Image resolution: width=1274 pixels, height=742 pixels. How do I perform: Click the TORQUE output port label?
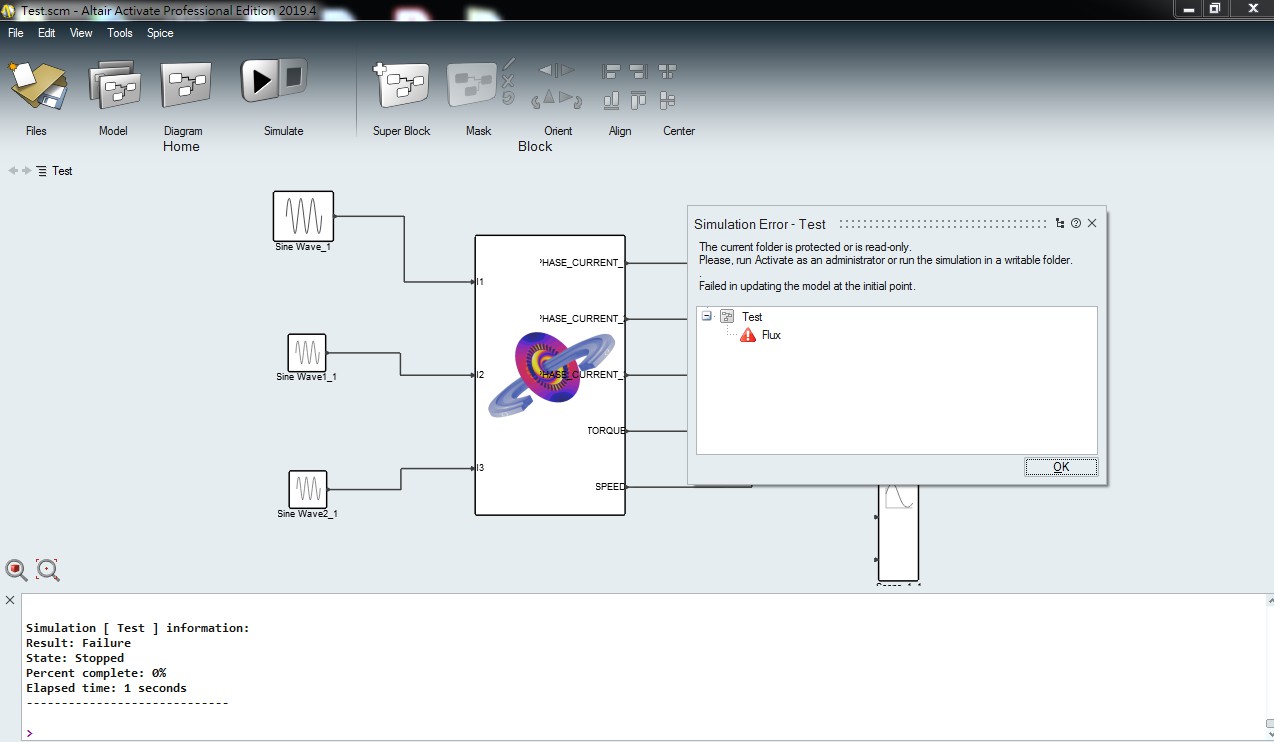(x=606, y=431)
